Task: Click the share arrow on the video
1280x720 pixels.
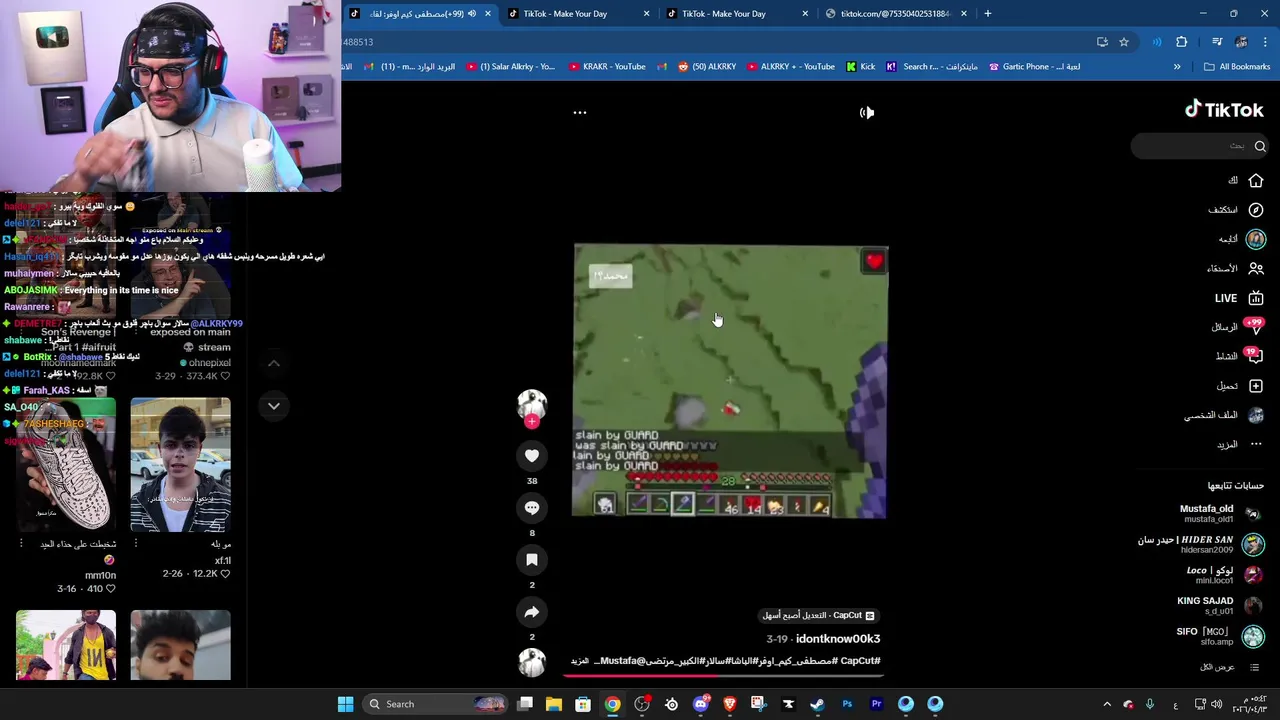Action: 532,612
